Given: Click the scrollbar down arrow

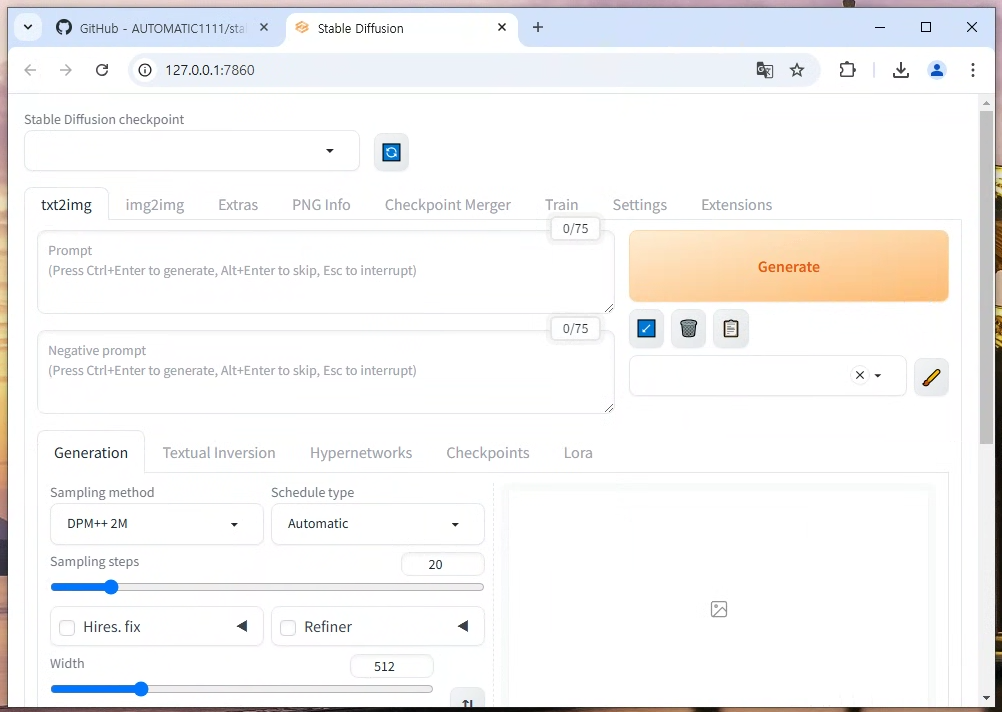Looking at the screenshot, I should [986, 698].
